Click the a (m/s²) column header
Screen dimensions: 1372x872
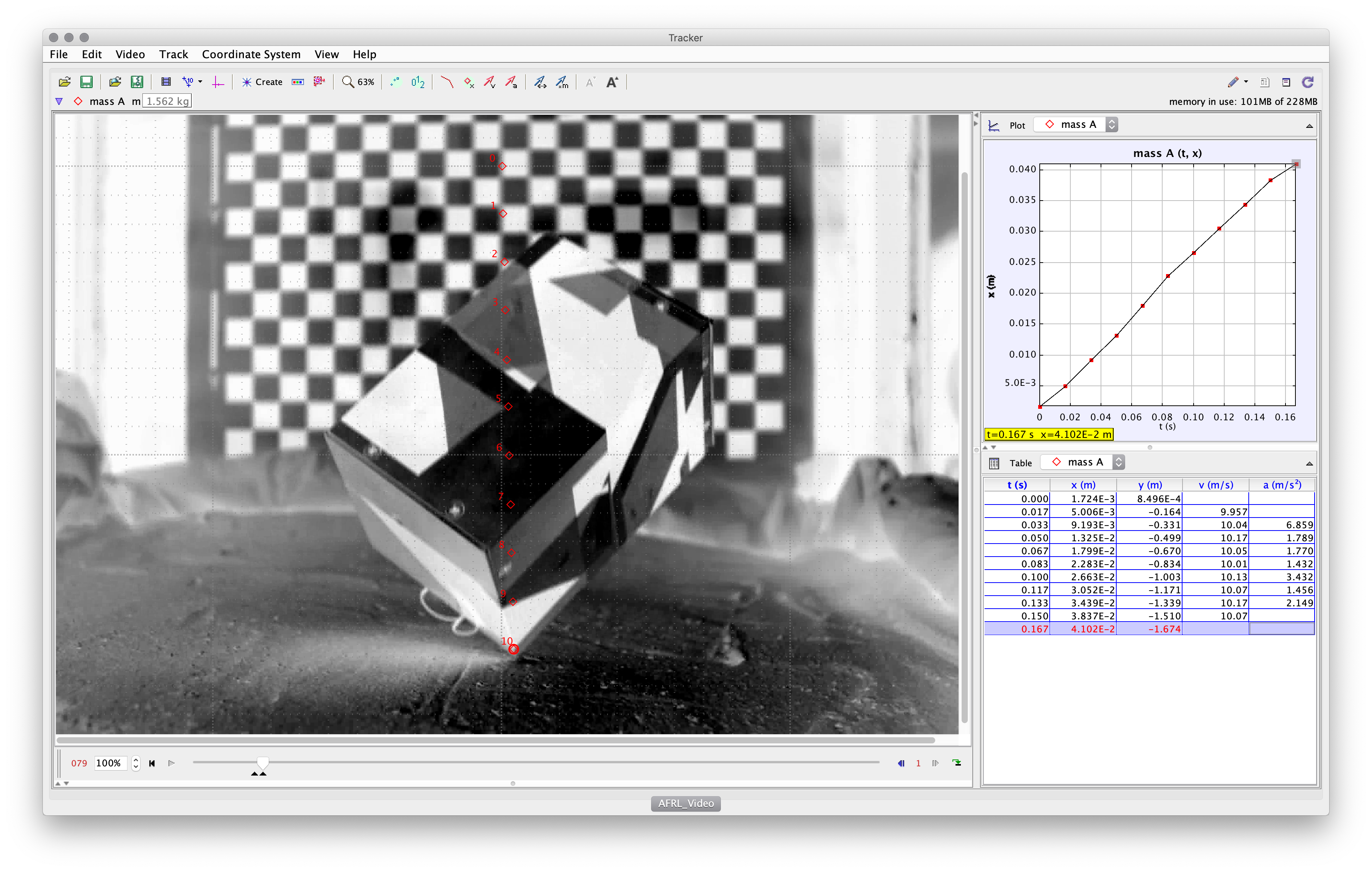click(x=1282, y=485)
